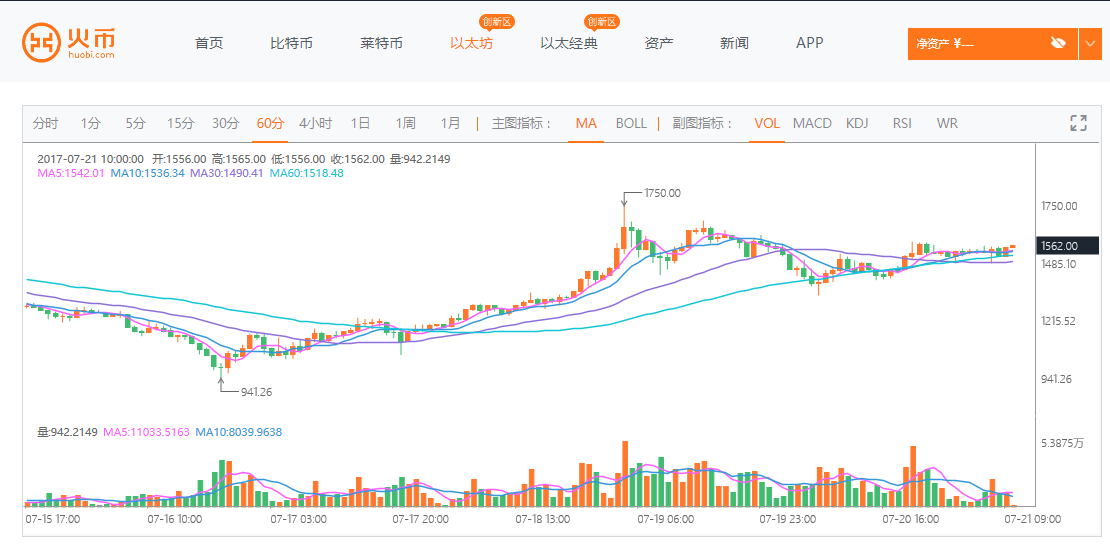The width and height of the screenshot is (1110, 549).
Task: Select the RSI sub-indicator
Action: point(902,123)
